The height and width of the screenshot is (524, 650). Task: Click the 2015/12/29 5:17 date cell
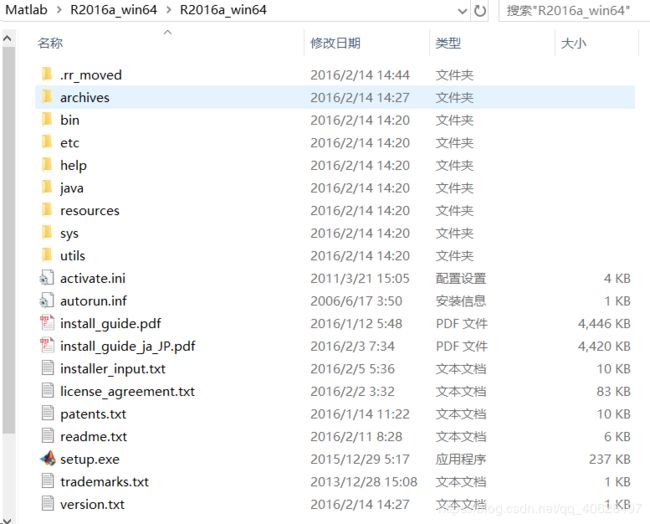click(360, 459)
